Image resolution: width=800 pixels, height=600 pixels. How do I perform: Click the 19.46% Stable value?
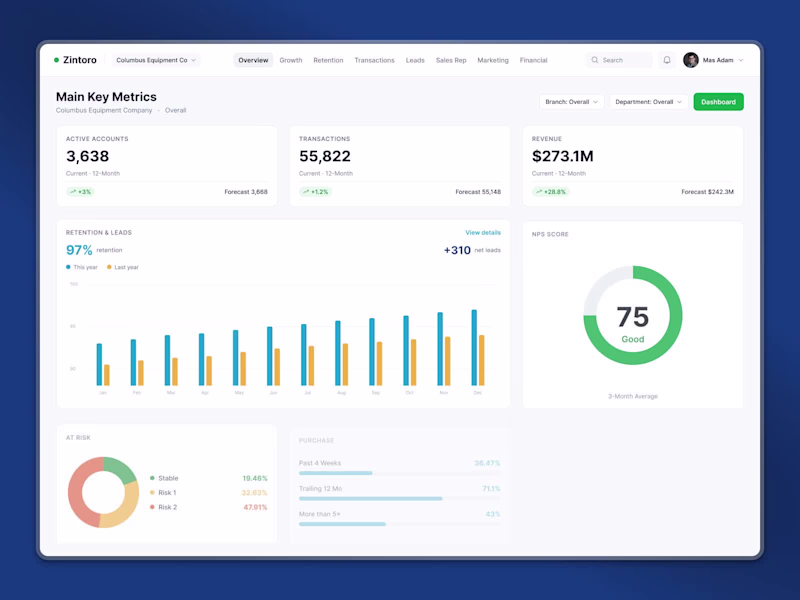tap(255, 478)
